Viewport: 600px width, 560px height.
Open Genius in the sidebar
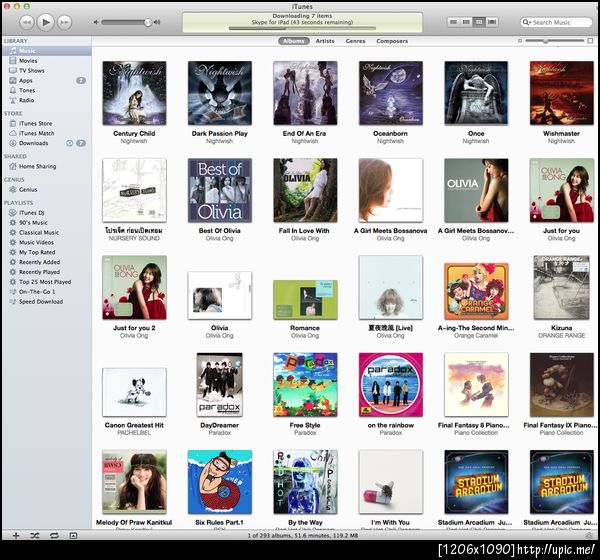point(47,189)
